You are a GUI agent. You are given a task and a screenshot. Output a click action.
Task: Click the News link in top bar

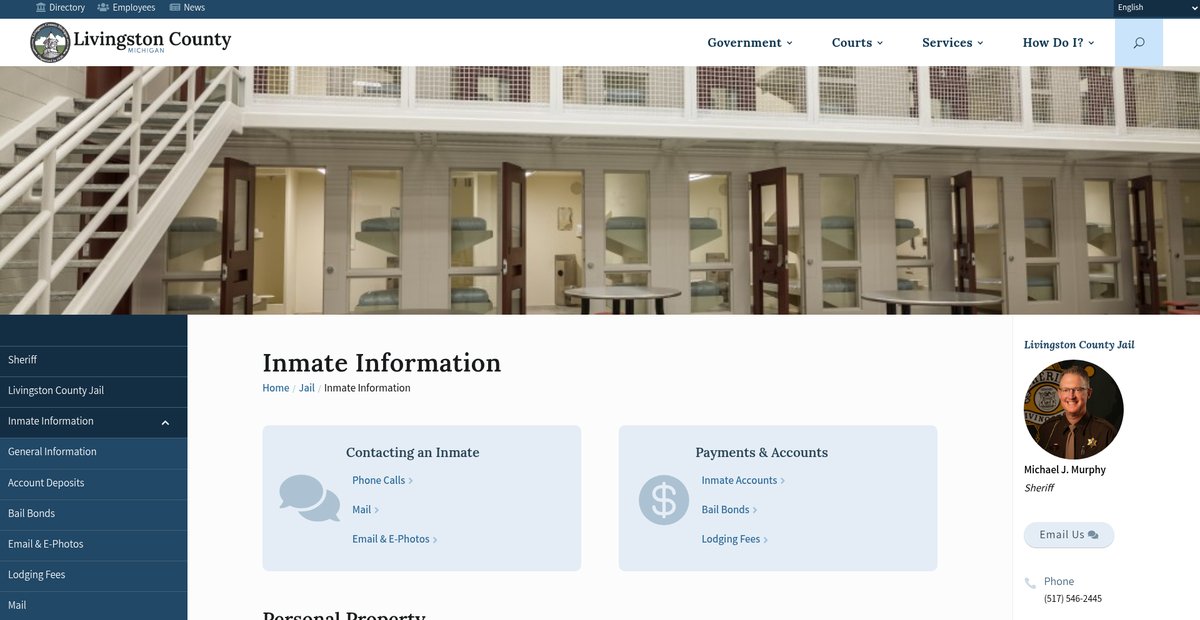194,7
